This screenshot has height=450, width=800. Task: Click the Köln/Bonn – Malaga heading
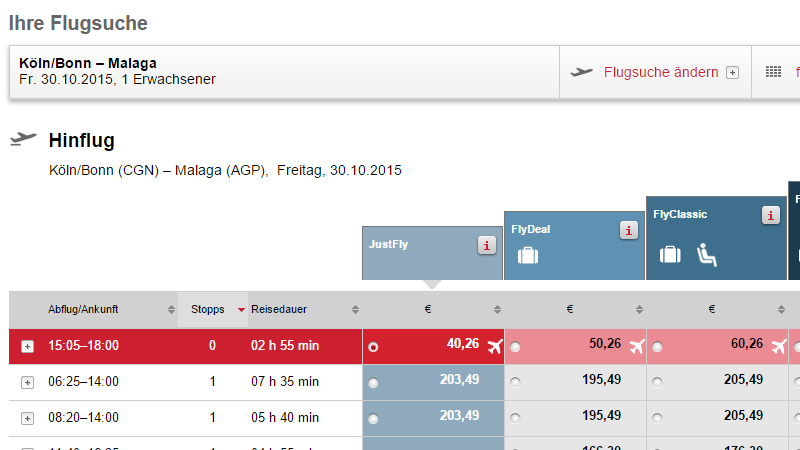88,63
